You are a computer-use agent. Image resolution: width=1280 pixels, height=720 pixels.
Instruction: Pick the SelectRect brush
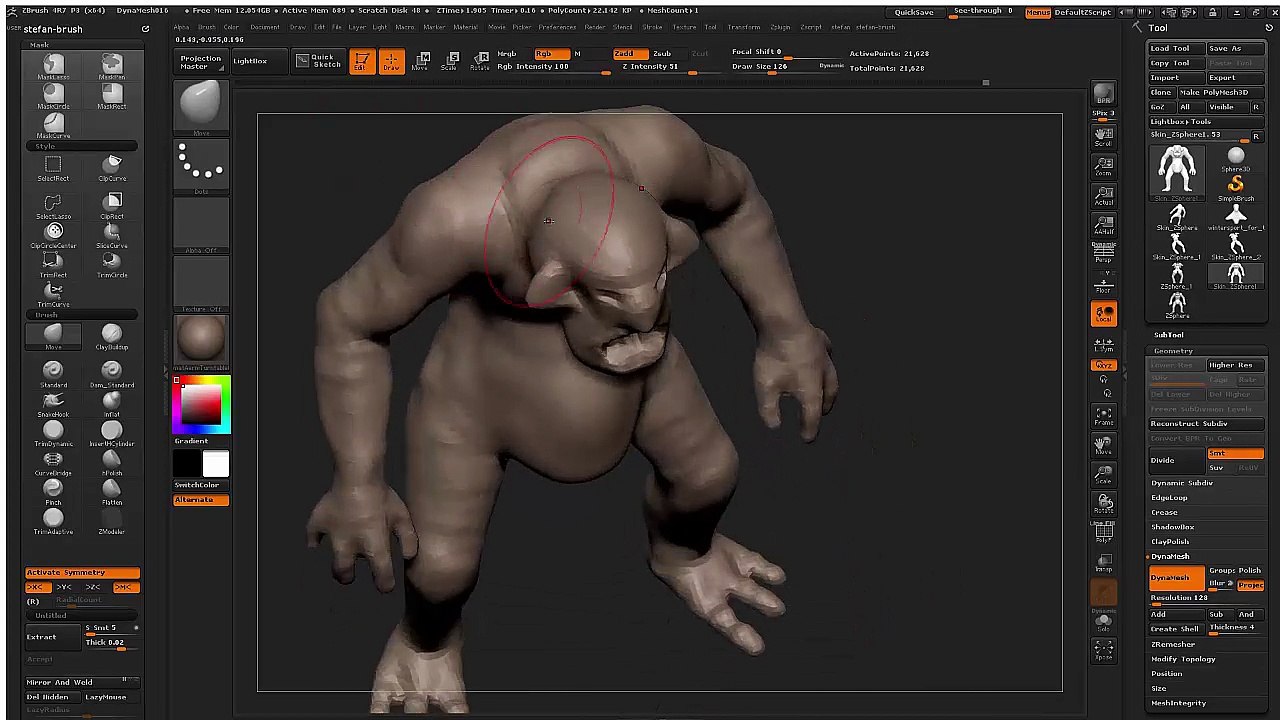[x=54, y=168]
